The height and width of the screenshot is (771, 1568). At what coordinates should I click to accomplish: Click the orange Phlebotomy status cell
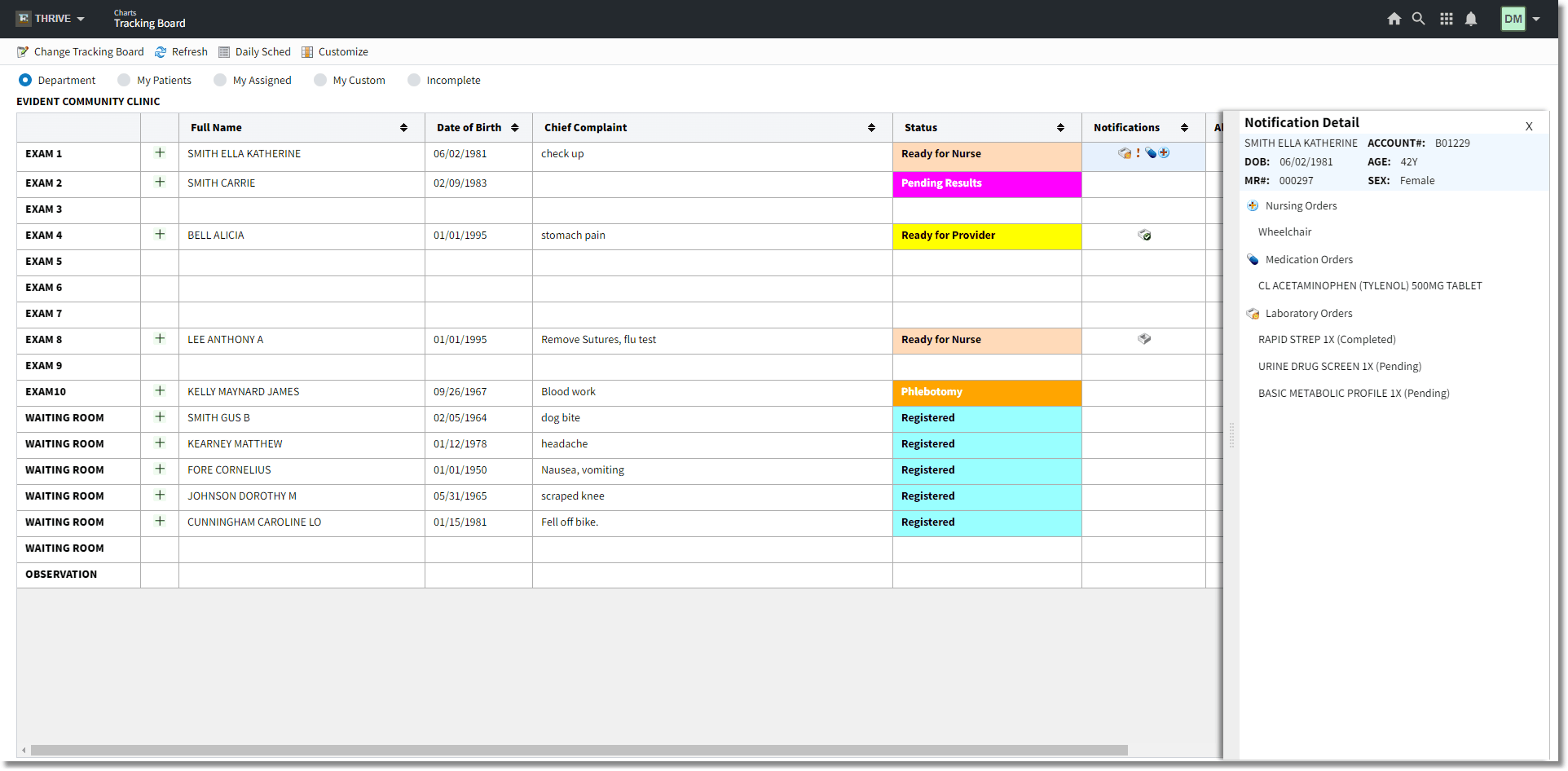coord(987,393)
